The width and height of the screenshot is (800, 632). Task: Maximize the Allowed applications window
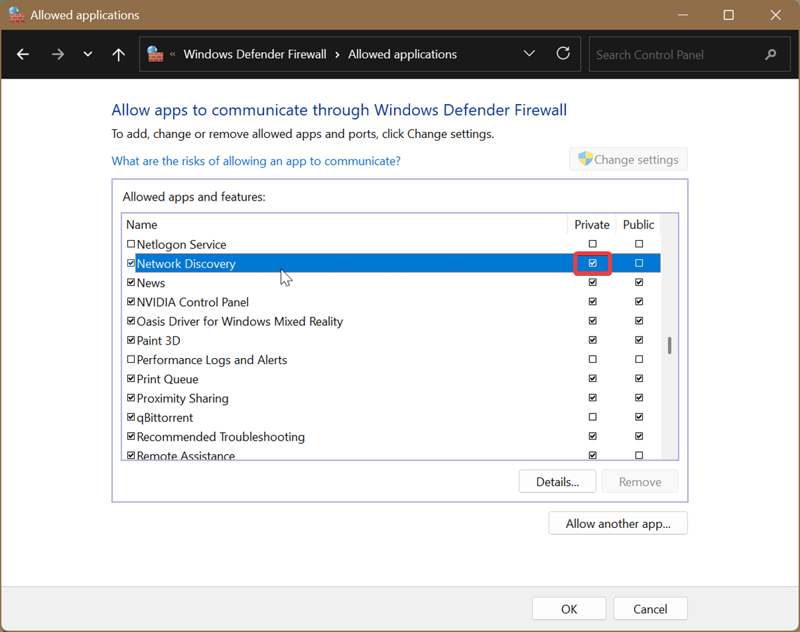(x=729, y=15)
